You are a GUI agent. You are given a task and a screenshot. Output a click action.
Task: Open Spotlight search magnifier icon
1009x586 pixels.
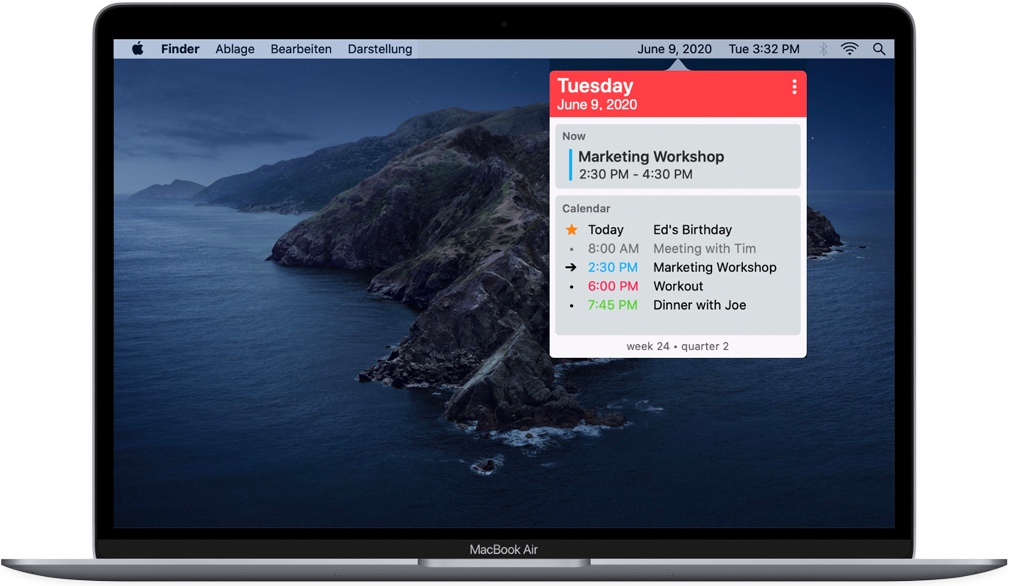[879, 49]
